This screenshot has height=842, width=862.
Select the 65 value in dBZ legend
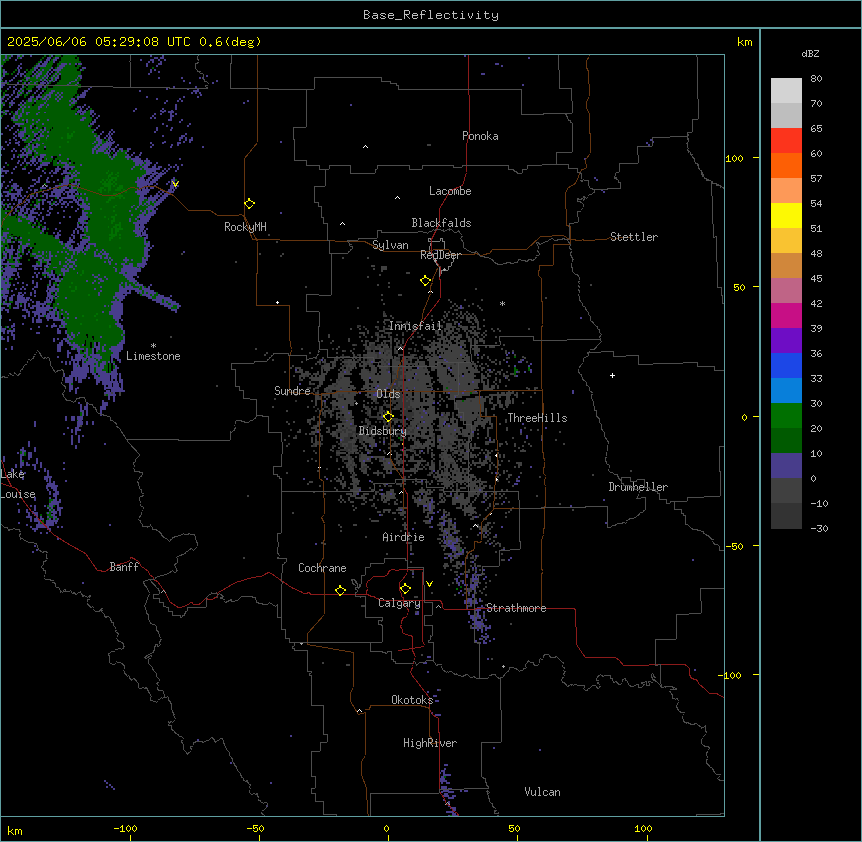pos(816,129)
